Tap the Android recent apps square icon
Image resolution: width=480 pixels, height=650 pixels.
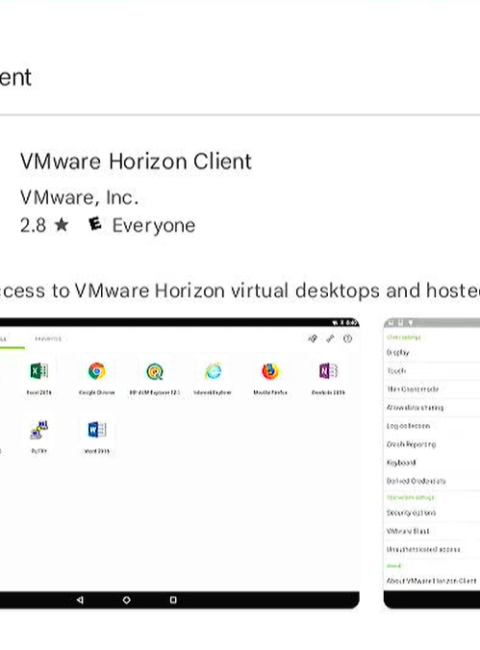click(173, 600)
